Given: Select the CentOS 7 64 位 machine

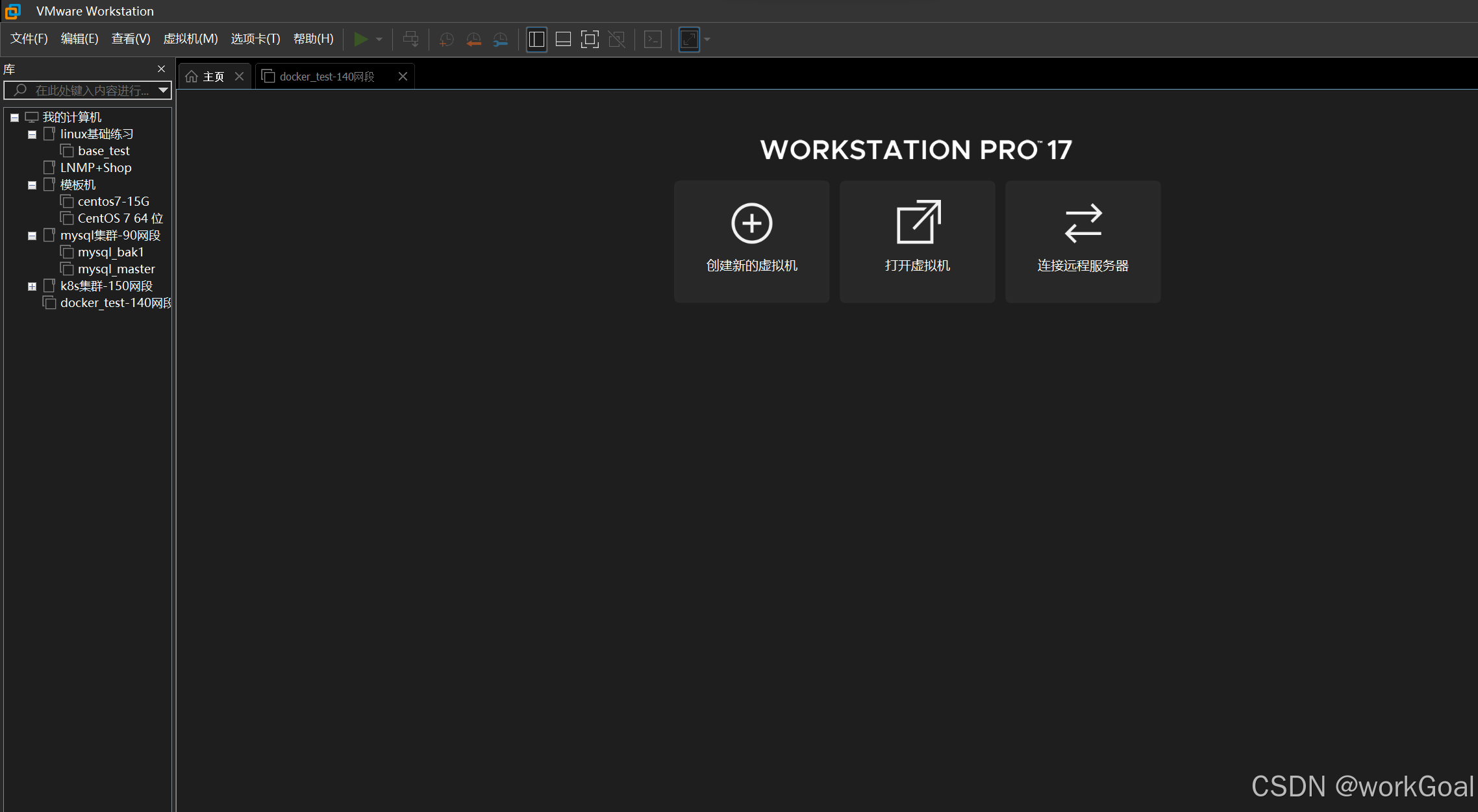Looking at the screenshot, I should point(121,218).
